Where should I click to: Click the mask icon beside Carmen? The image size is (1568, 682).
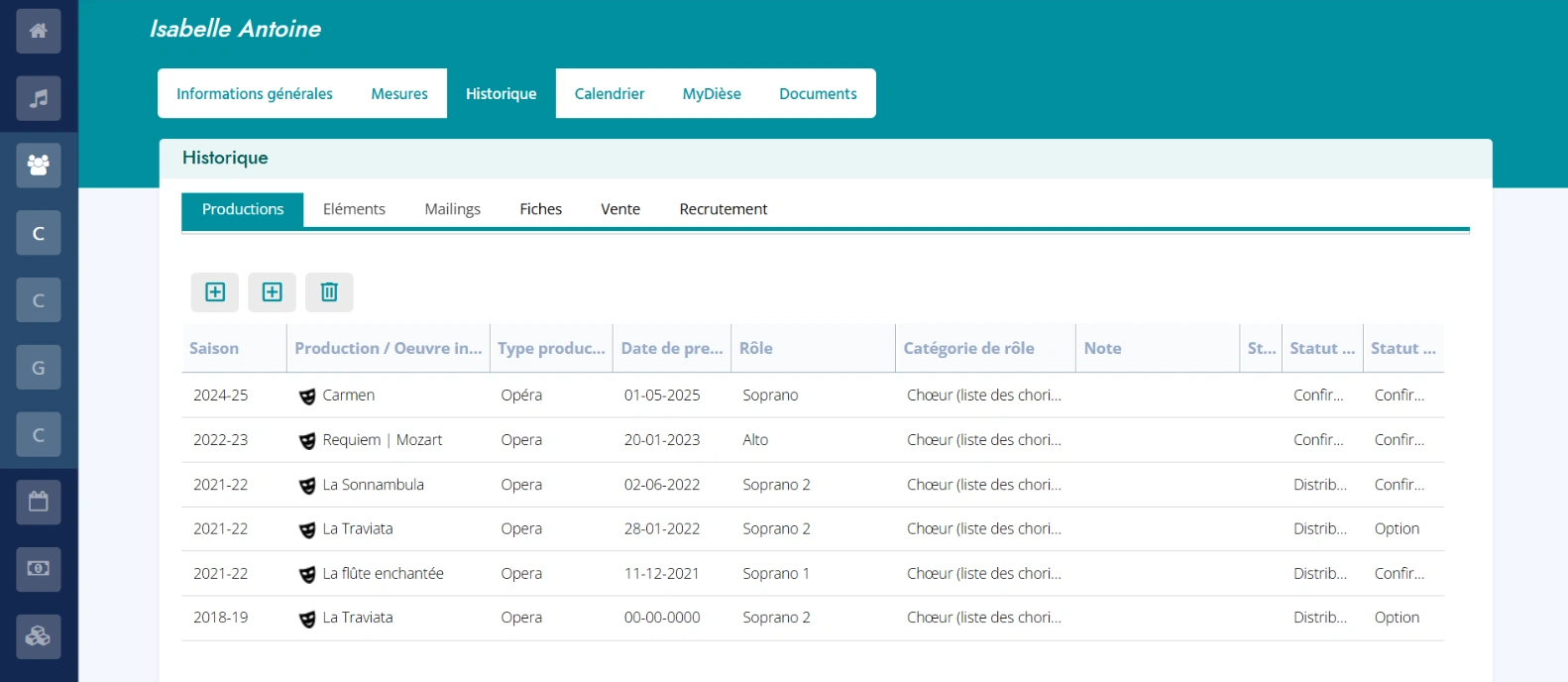click(307, 397)
